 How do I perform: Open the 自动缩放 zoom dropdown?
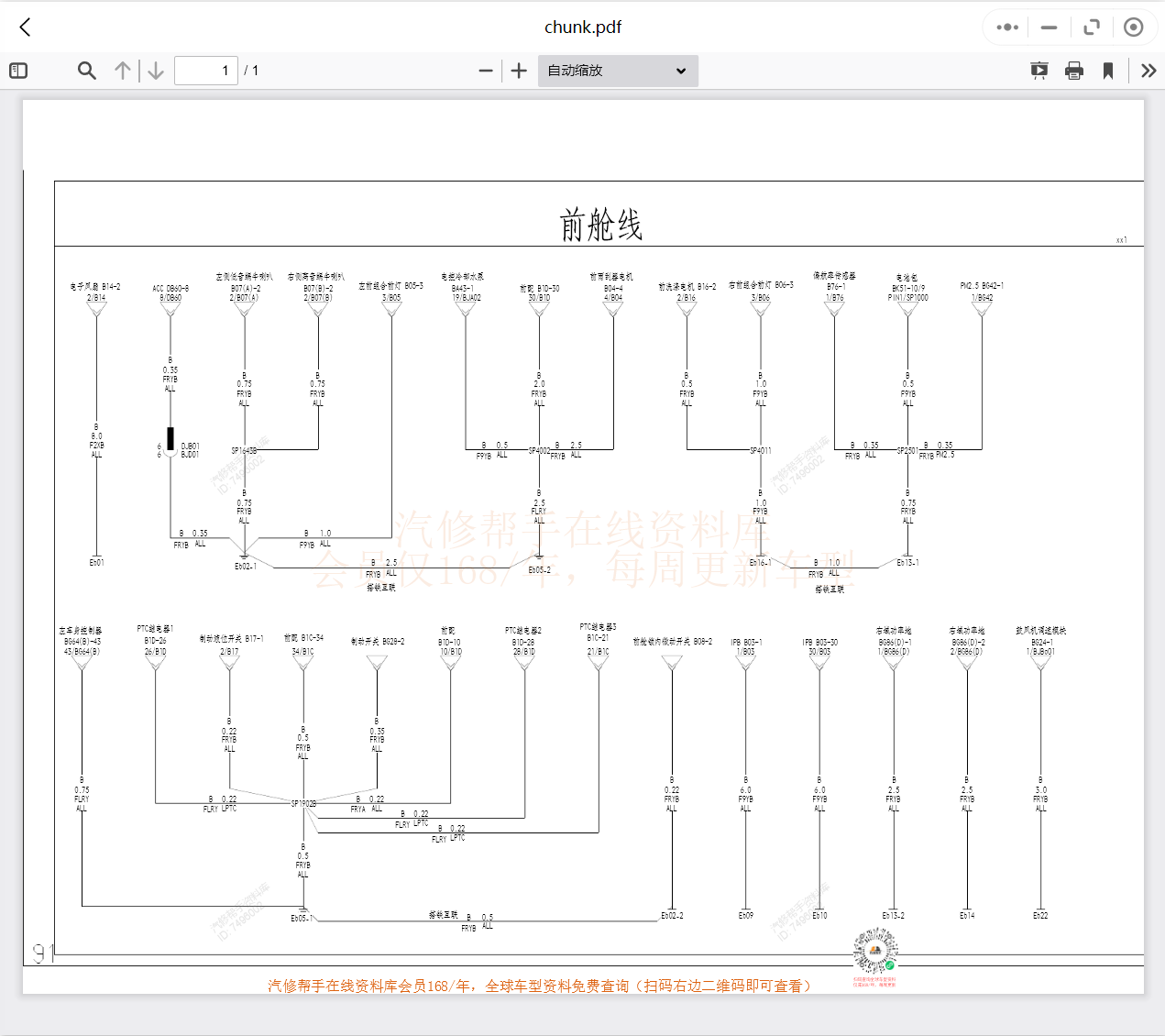pyautogui.click(x=618, y=71)
